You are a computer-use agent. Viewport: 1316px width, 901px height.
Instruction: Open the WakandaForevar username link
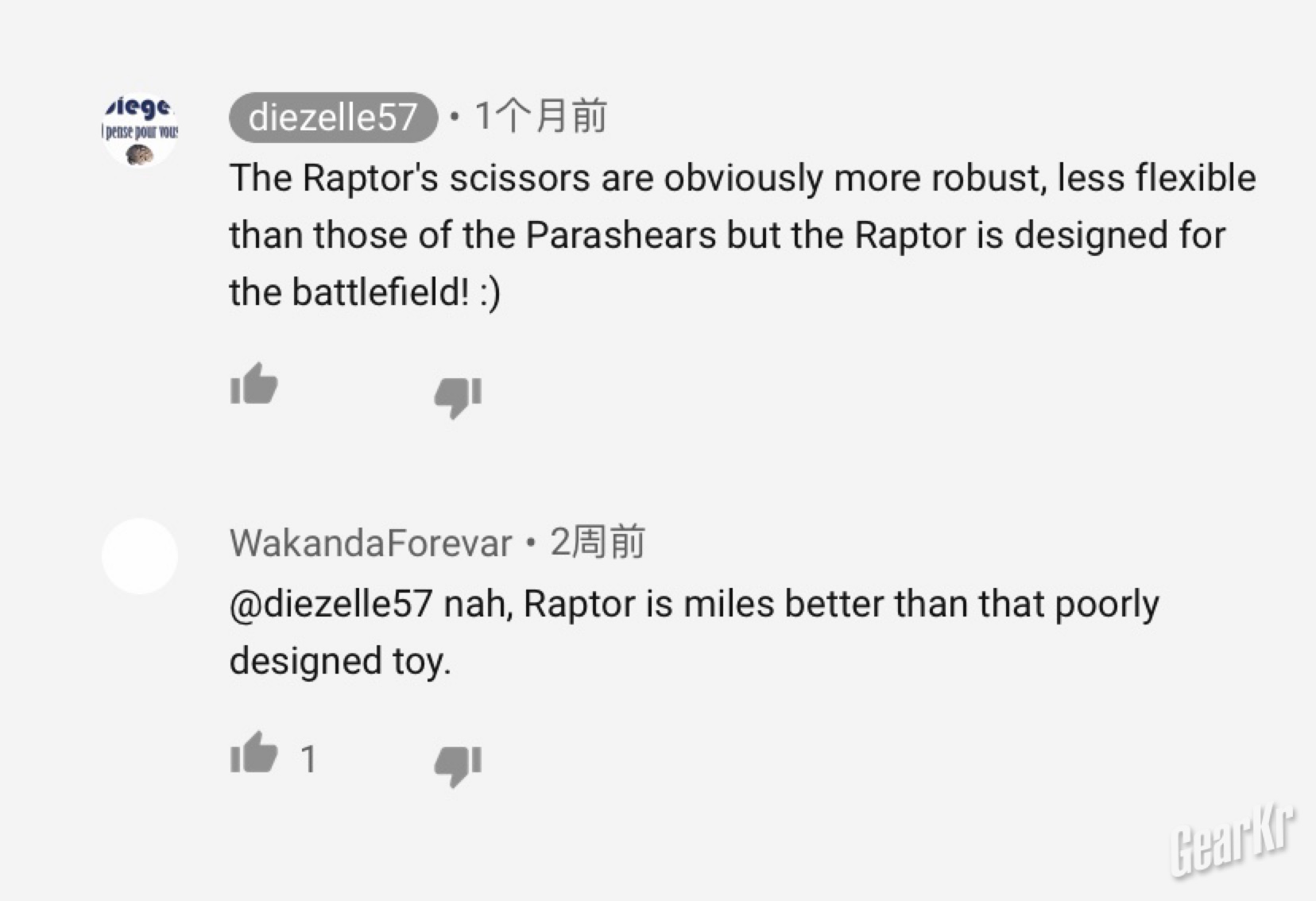370,543
